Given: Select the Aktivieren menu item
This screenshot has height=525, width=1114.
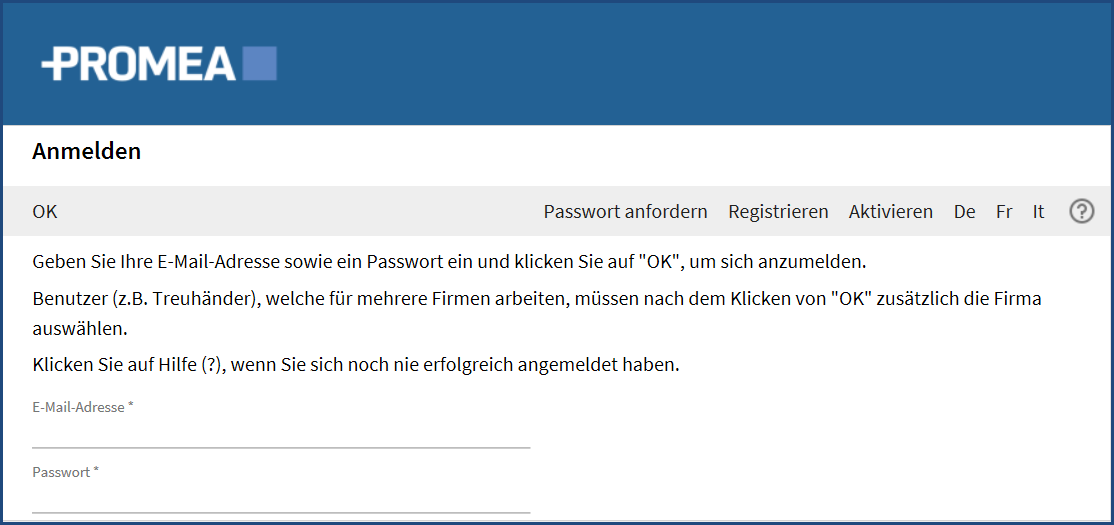Looking at the screenshot, I should (890, 212).
